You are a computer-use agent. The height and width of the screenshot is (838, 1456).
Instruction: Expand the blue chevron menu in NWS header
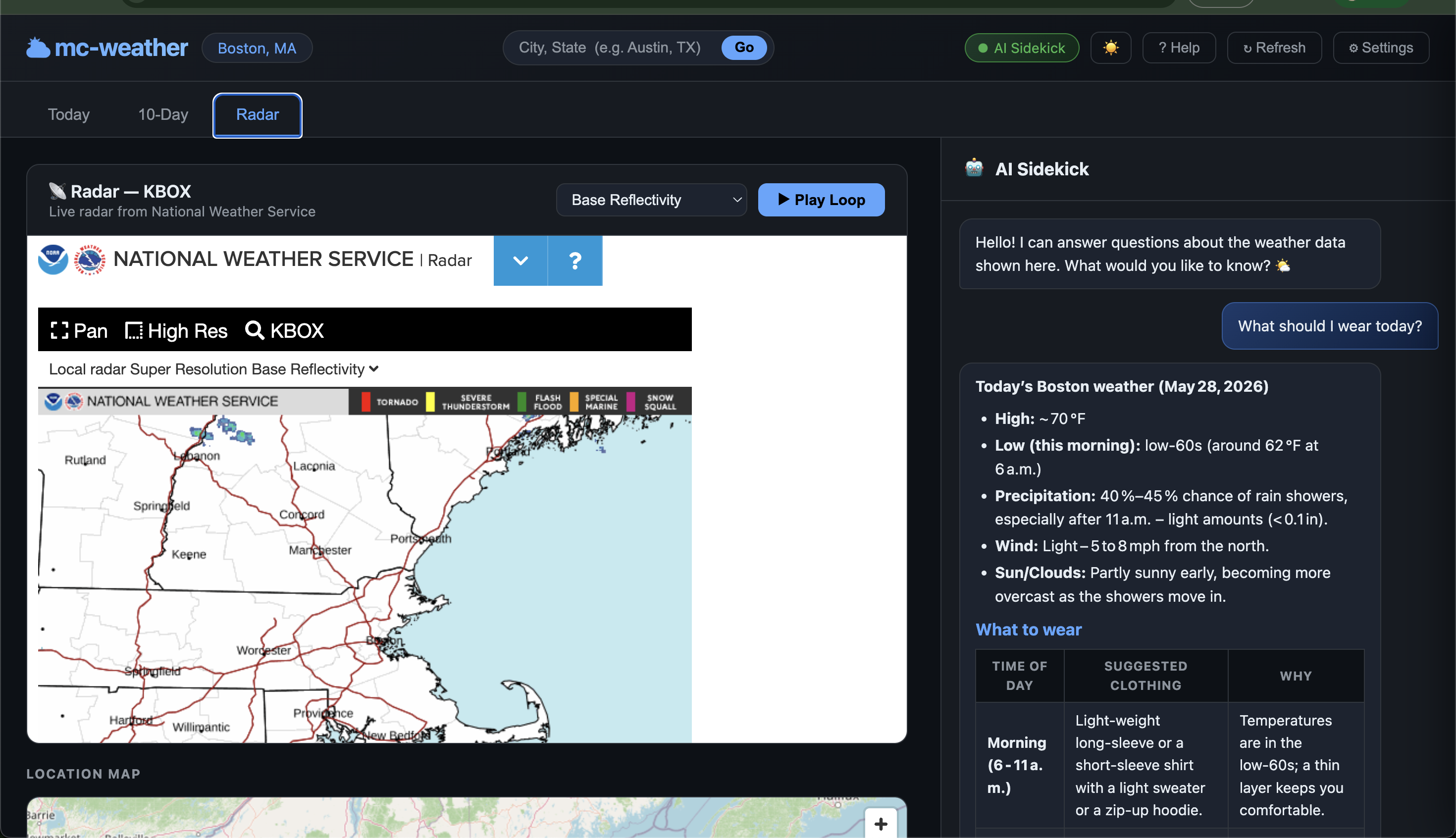coord(520,261)
